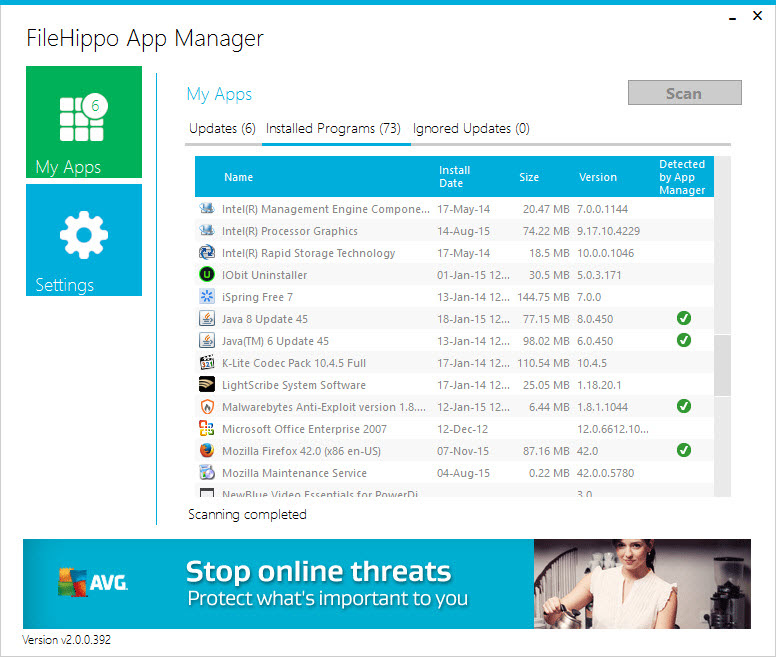Sort by Detected by App Manager column
This screenshot has width=776, height=657.
point(682,177)
